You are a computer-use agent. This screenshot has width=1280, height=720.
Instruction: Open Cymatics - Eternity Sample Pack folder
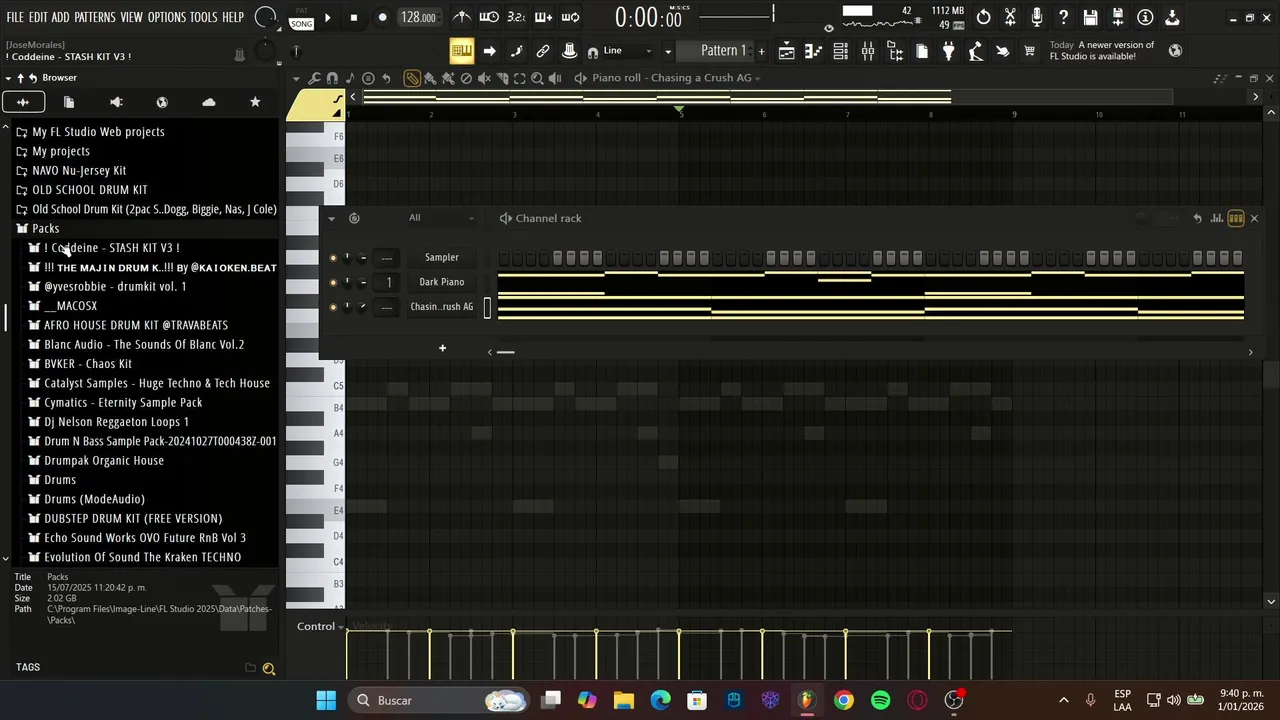tap(115, 402)
